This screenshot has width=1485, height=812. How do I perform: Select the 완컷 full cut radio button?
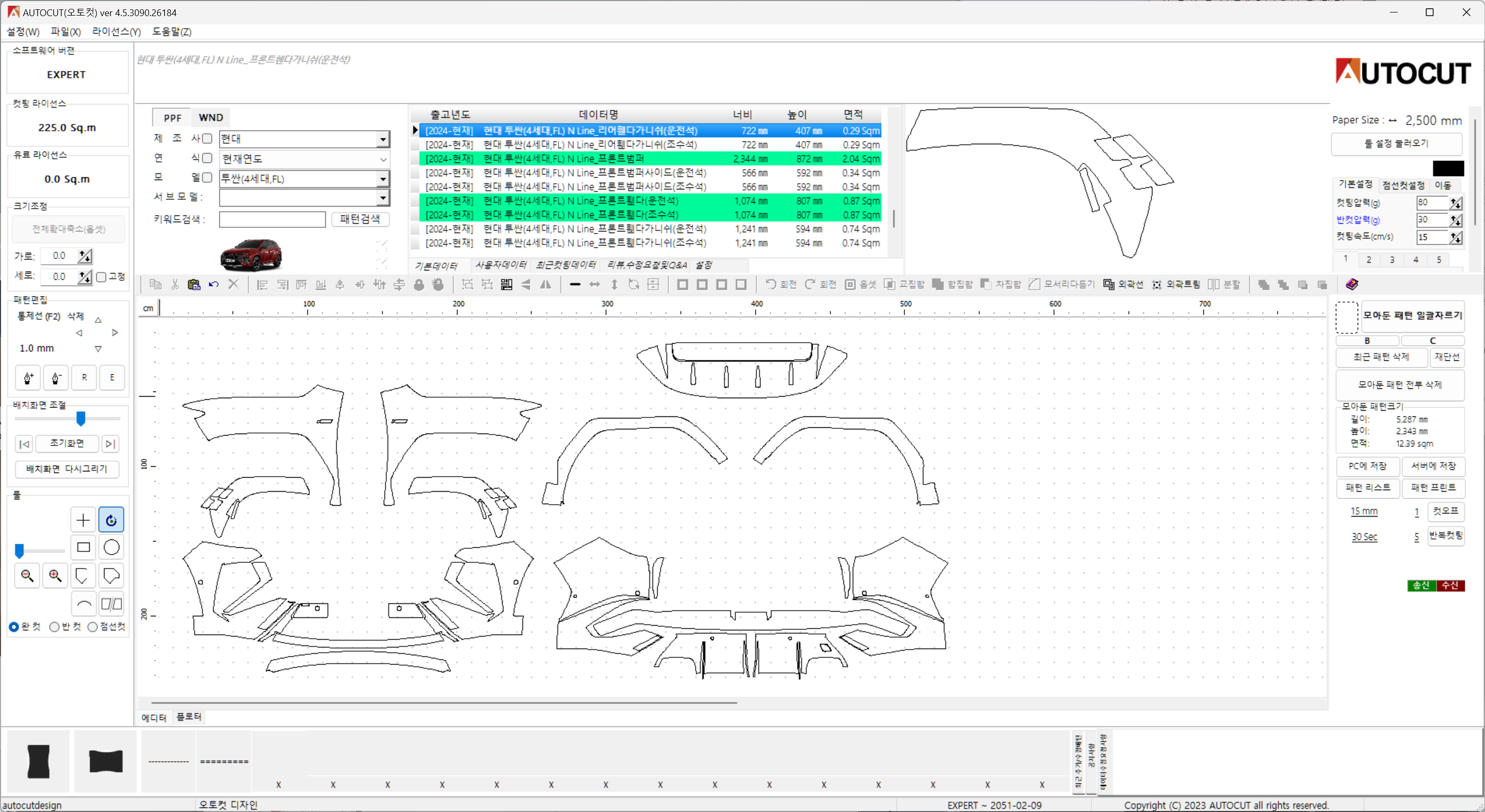point(14,627)
